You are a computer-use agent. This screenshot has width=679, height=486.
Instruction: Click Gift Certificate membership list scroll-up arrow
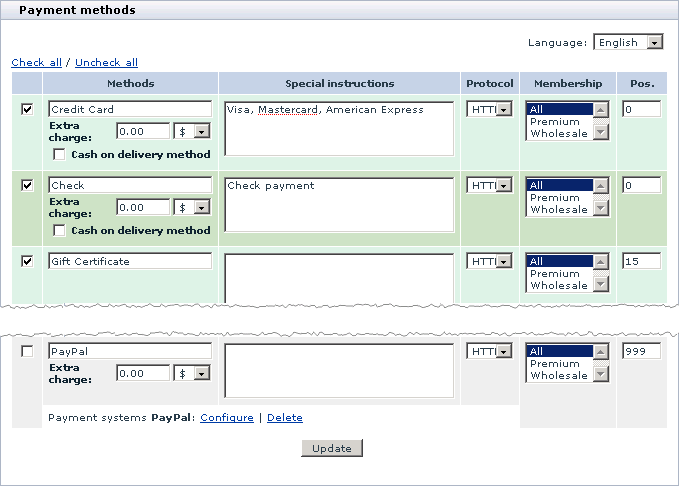tap(601, 262)
